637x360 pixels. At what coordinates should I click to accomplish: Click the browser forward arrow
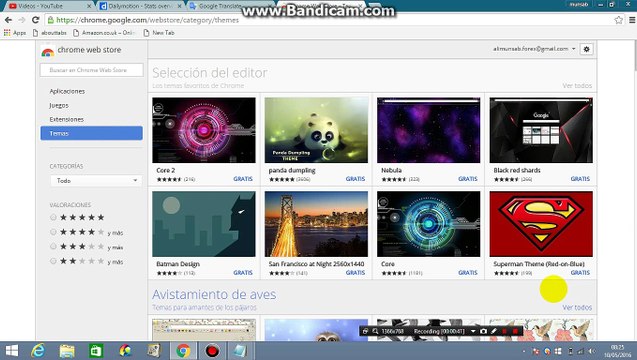click(22, 20)
